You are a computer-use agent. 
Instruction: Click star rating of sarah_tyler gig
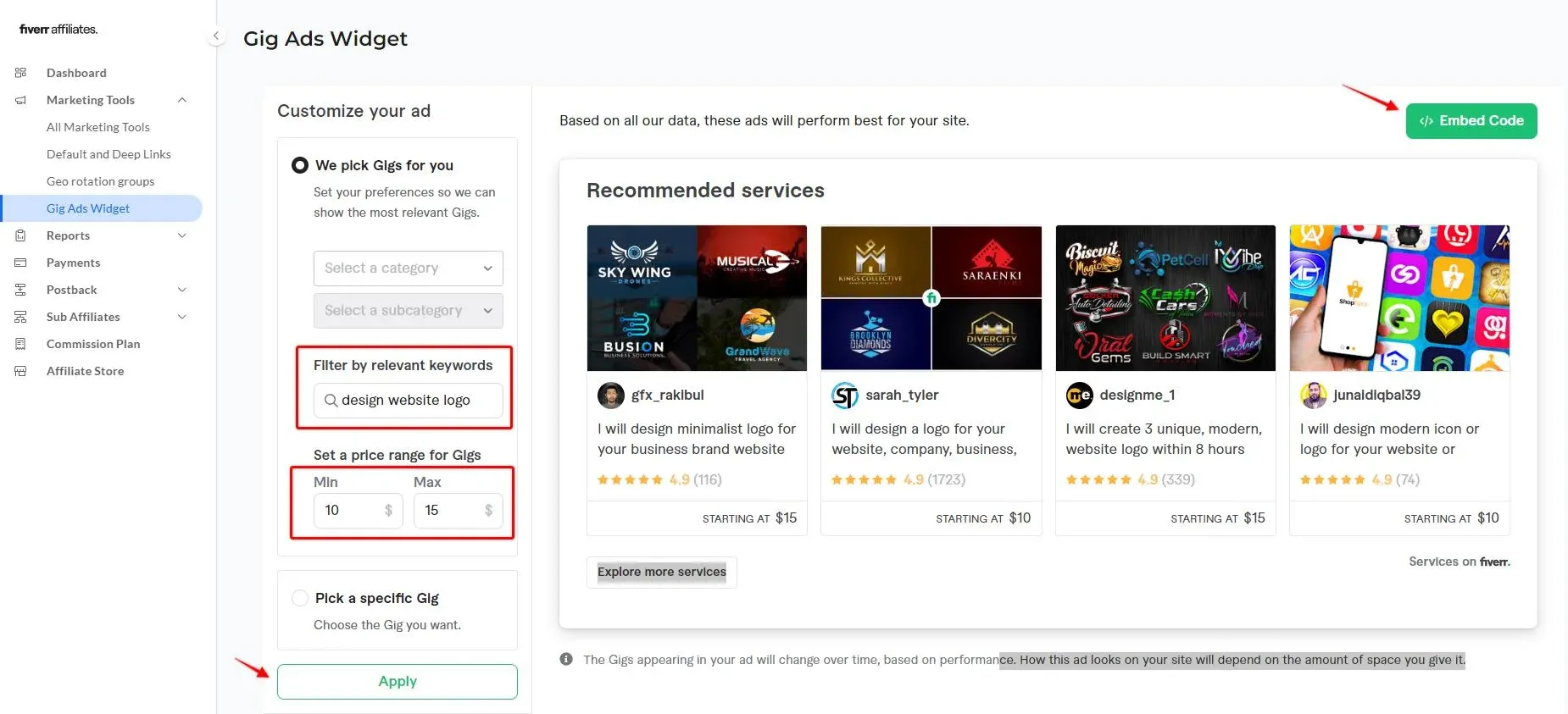coord(864,479)
